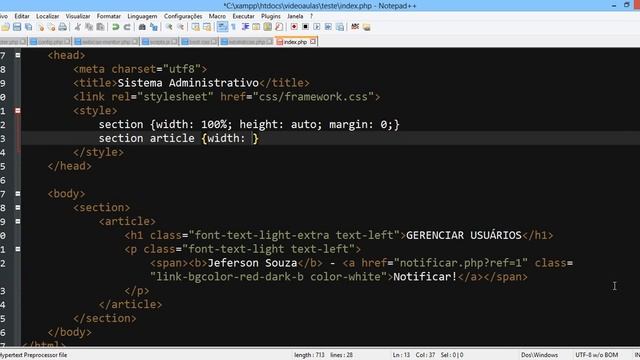Viewport: 640px width, 360px height.
Task: Run spell check ABC icon
Action: [x=355, y=27]
